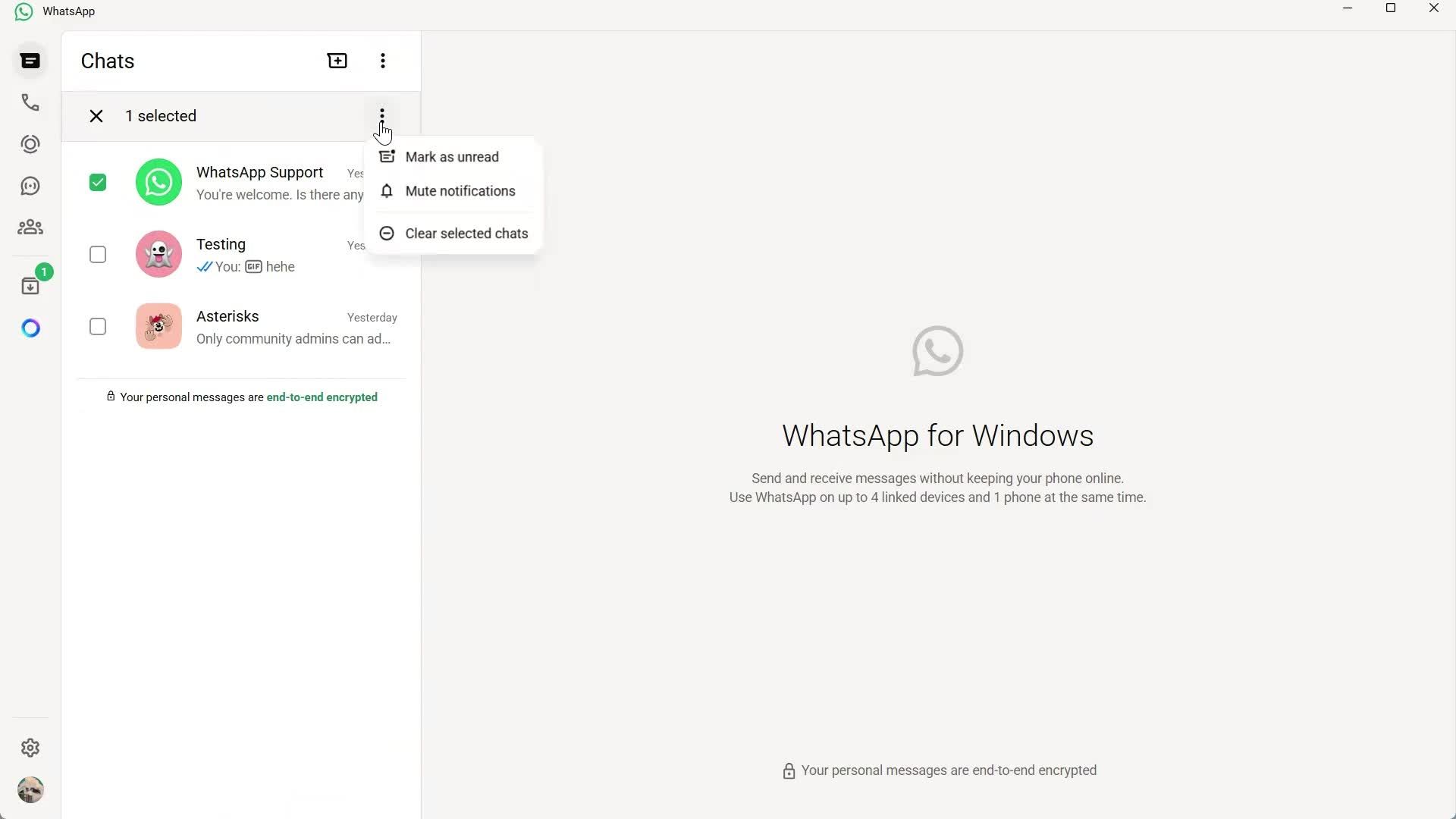Open the three-dot menu for selected chats

381,115
